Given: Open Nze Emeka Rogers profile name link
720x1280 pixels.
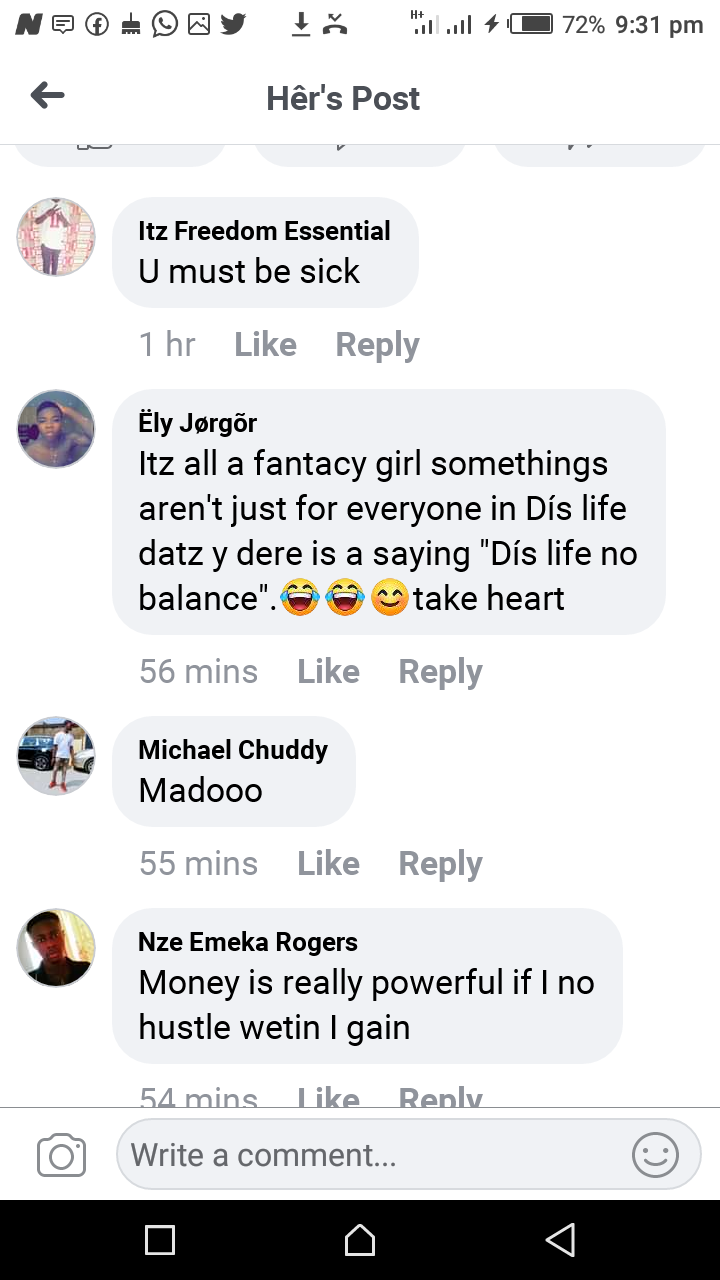Looking at the screenshot, I should 248,942.
